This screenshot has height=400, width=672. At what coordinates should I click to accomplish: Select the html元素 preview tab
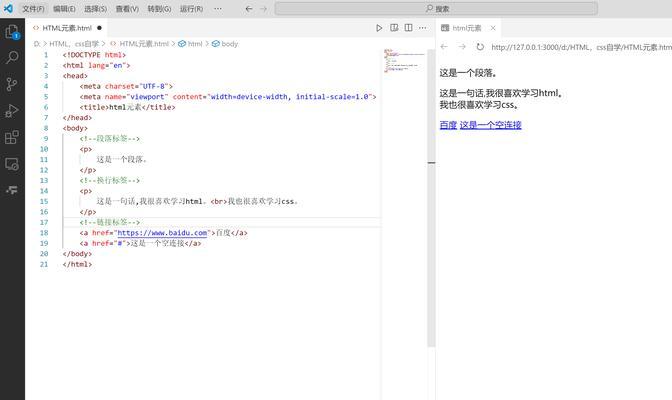[x=467, y=28]
